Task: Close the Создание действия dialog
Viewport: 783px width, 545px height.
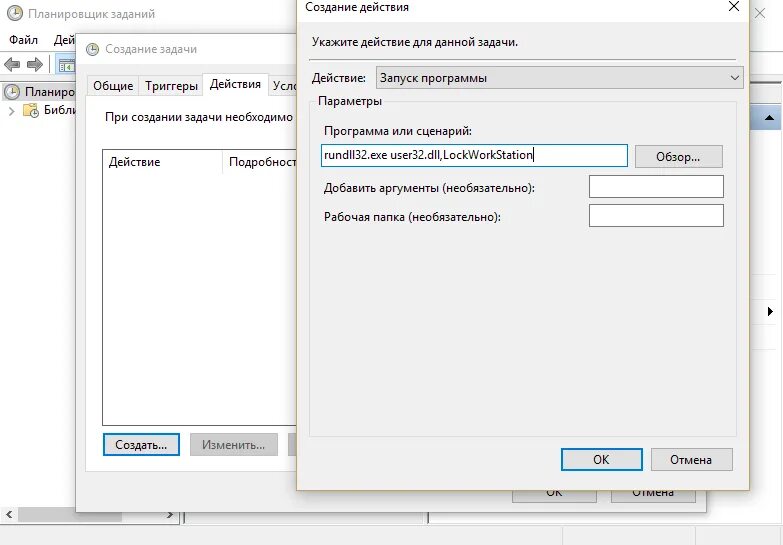Action: (734, 6)
